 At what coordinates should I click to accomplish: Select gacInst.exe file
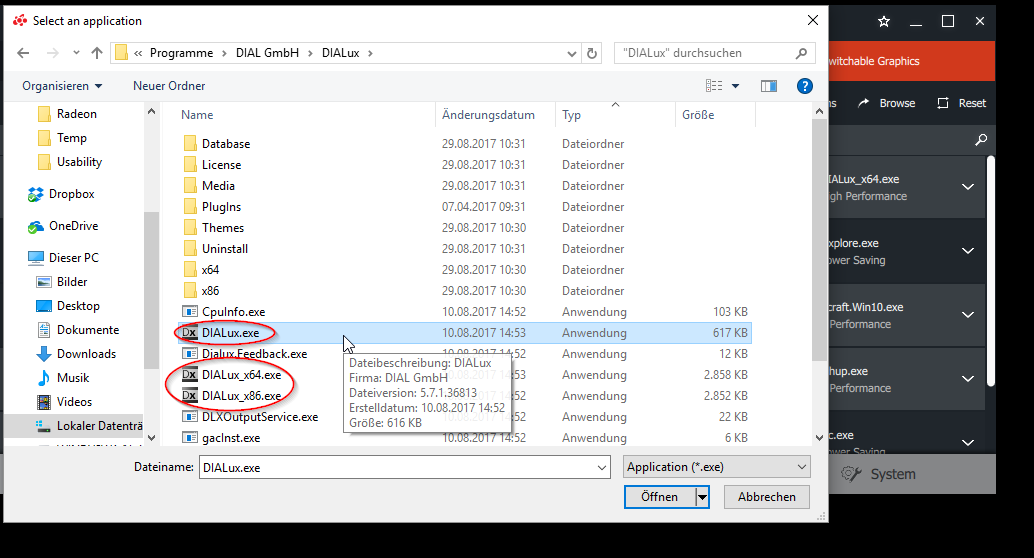click(x=221, y=438)
